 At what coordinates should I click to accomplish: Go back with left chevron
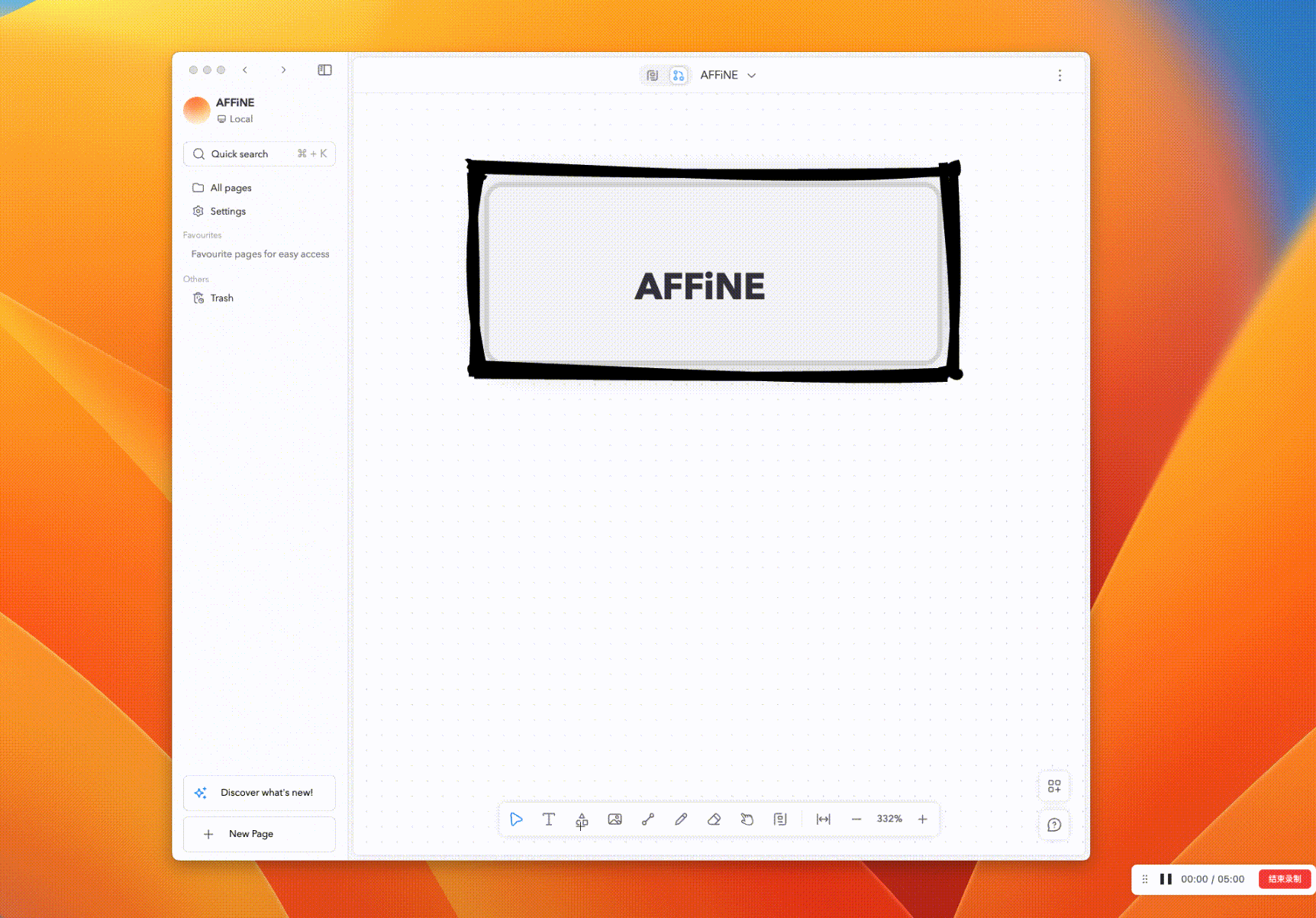click(x=245, y=69)
